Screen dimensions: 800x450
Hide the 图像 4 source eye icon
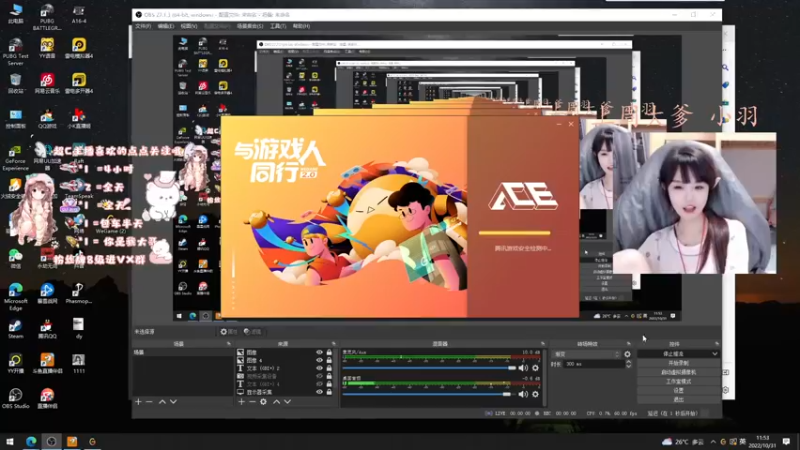(319, 360)
